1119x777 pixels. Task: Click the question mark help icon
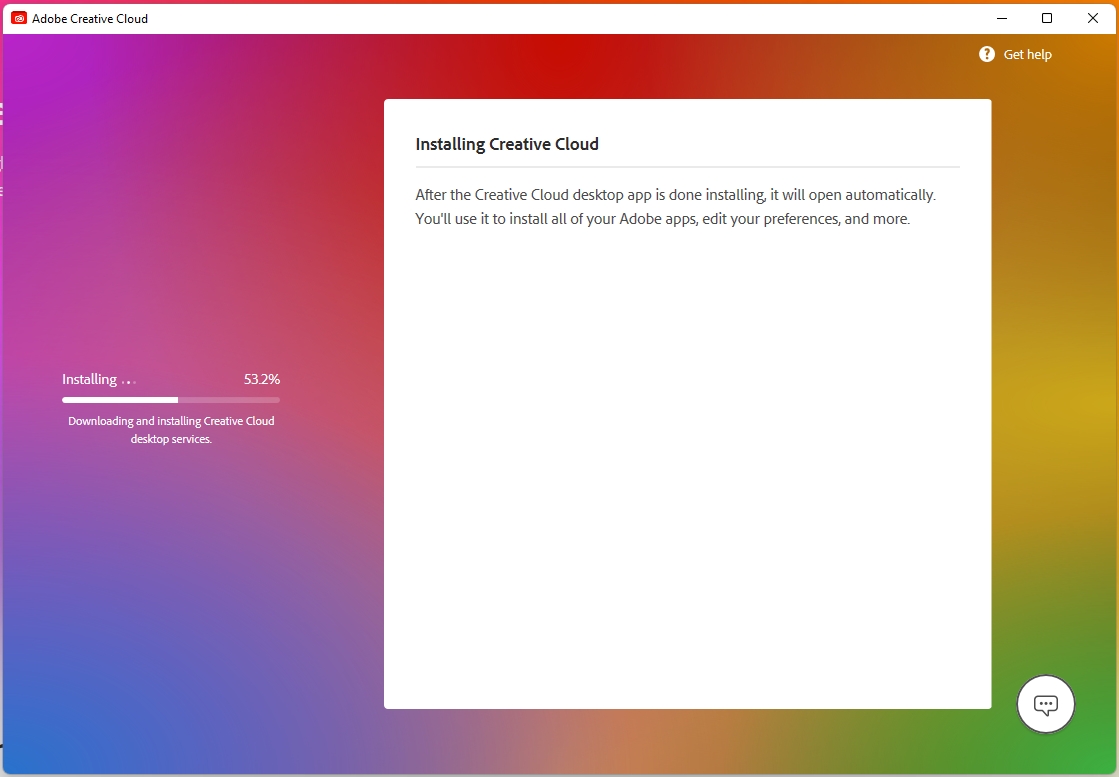[987, 54]
